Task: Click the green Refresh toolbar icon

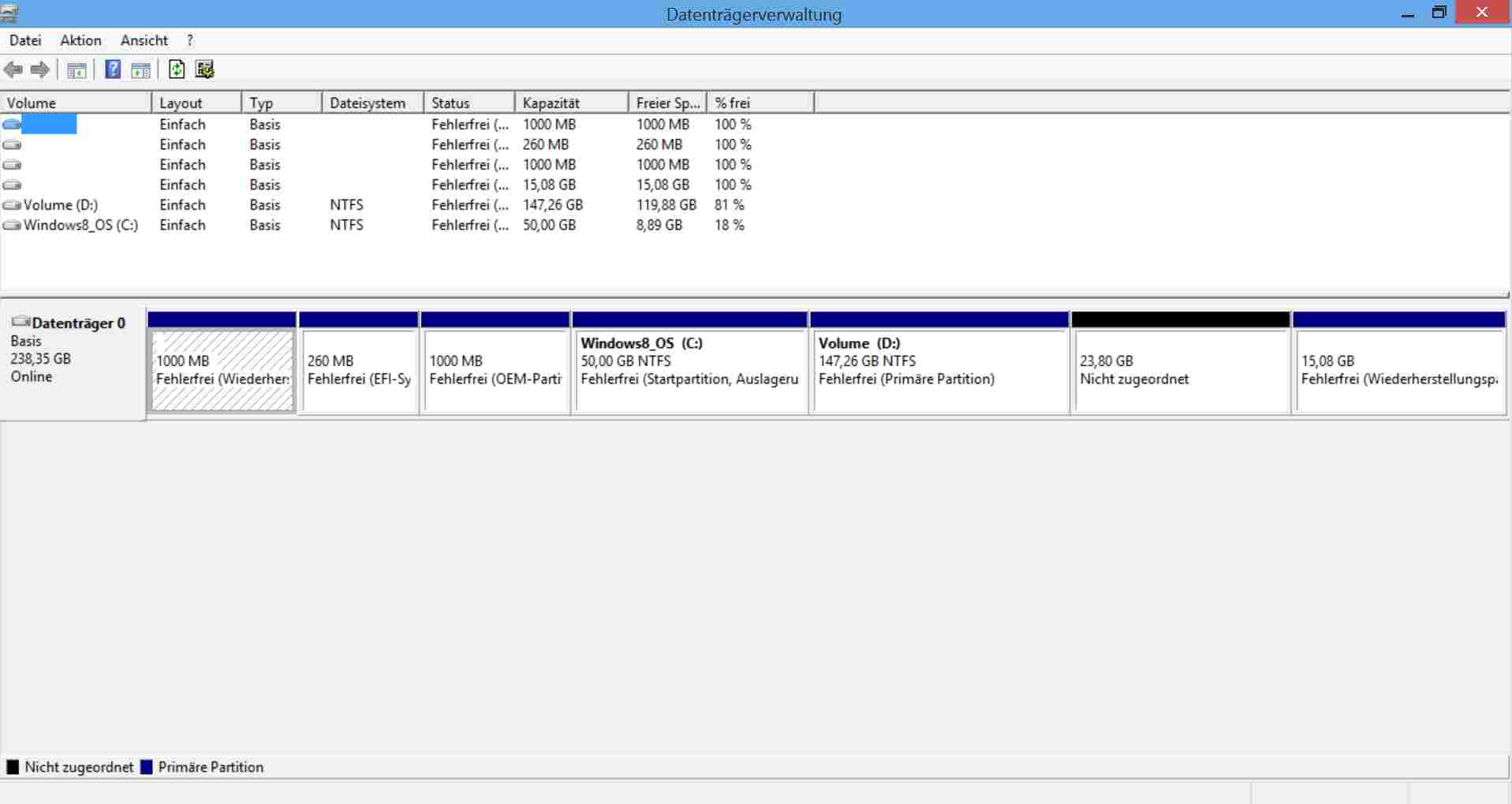Action: [x=177, y=69]
